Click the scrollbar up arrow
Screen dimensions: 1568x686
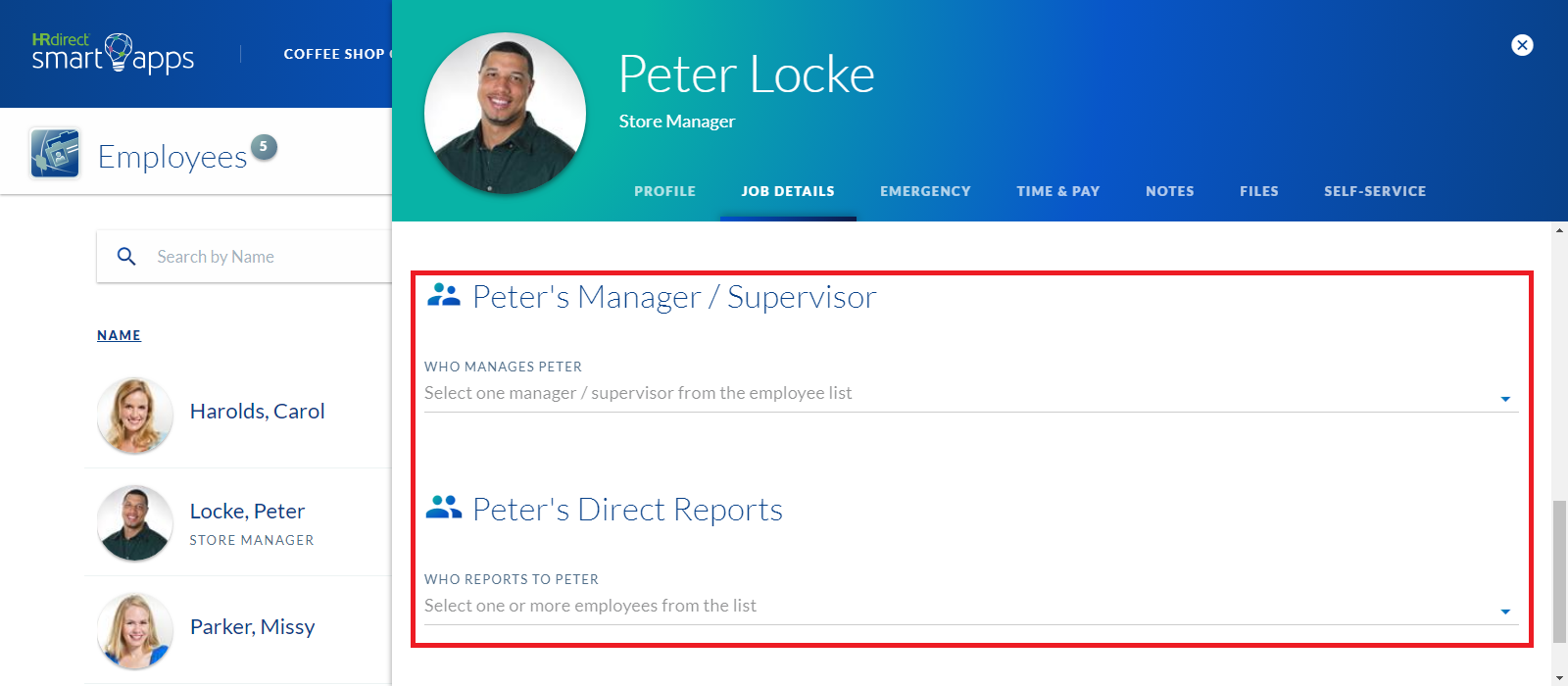click(x=1559, y=230)
